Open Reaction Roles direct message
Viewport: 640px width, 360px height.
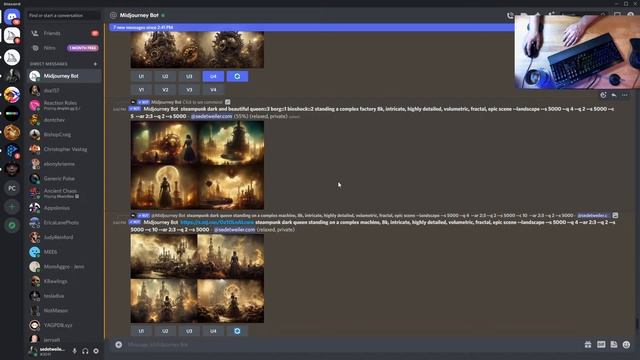point(64,105)
